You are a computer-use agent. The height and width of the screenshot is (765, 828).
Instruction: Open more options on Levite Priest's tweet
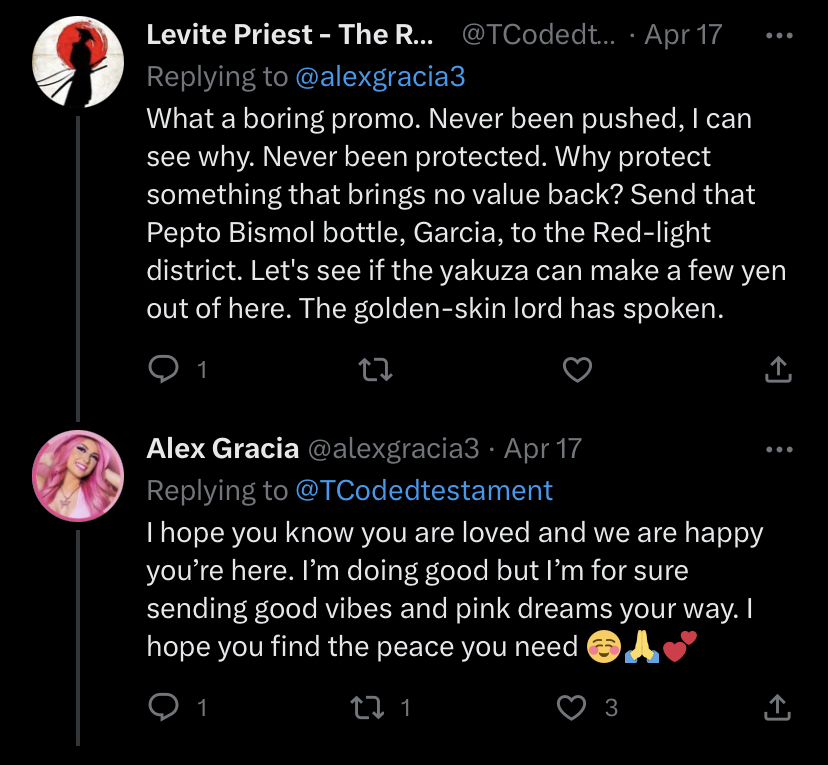778,35
